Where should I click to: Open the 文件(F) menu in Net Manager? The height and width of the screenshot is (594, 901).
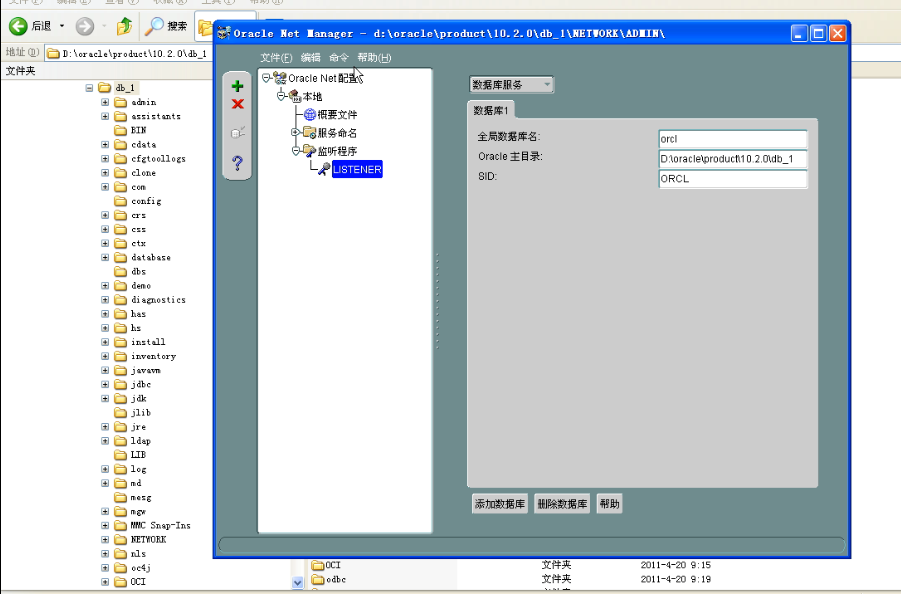point(276,57)
